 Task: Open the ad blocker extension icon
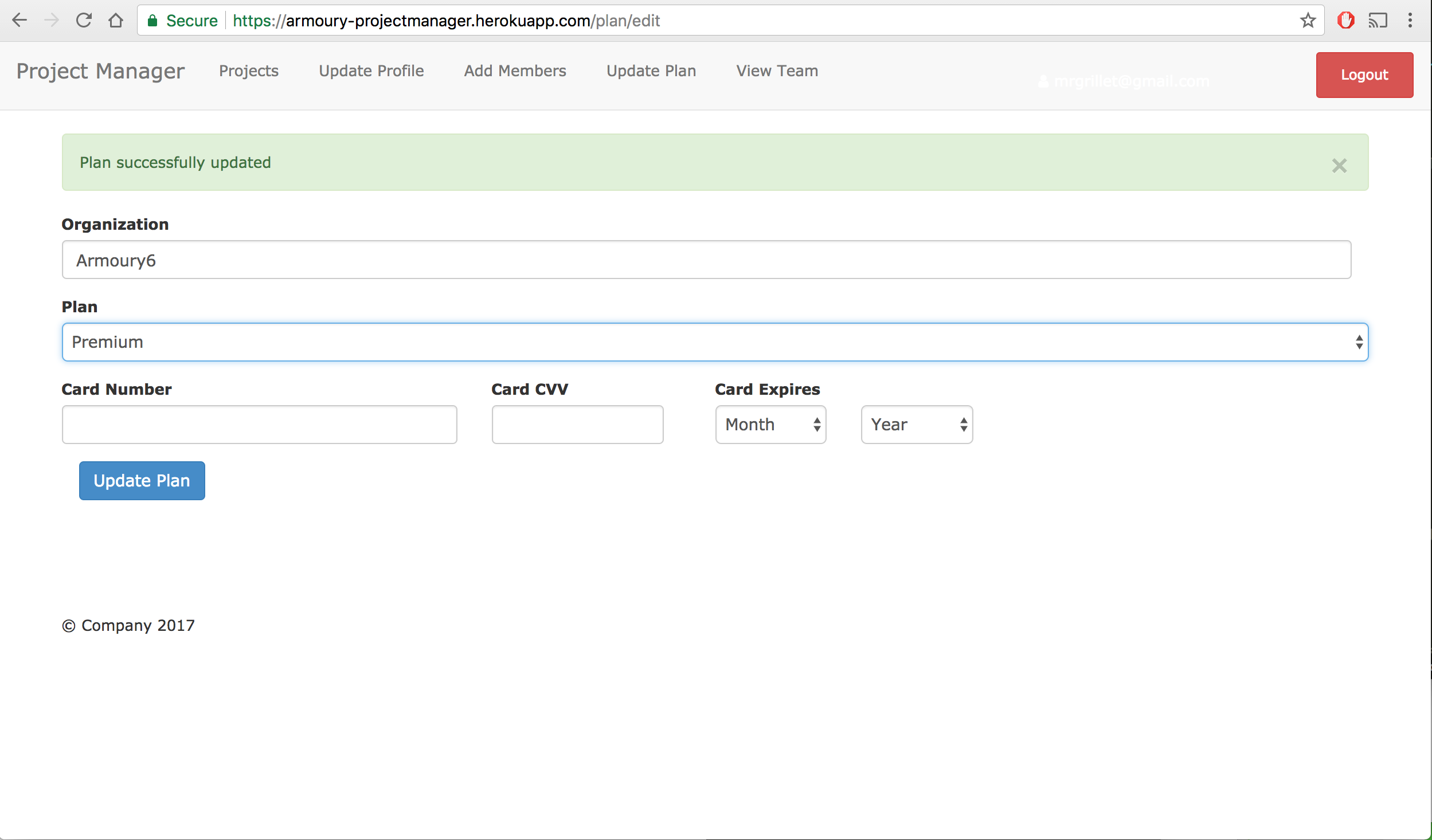(1346, 20)
